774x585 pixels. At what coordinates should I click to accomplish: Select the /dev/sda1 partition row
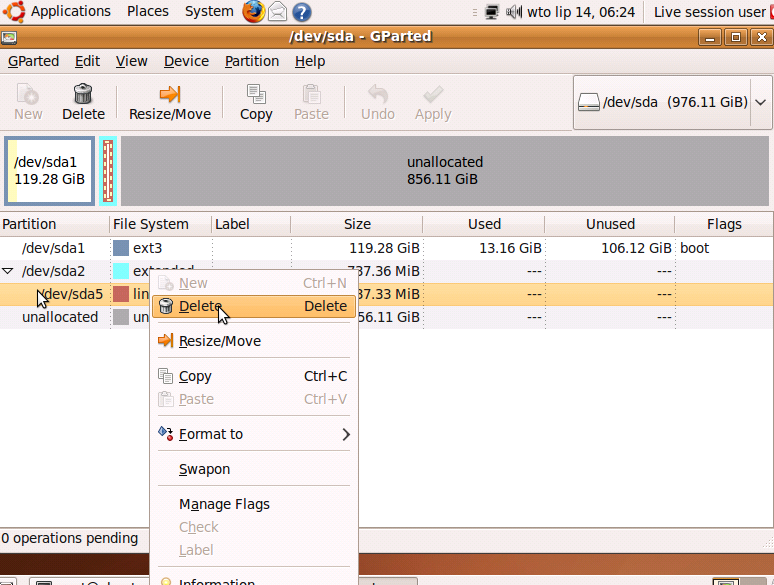tap(387, 248)
